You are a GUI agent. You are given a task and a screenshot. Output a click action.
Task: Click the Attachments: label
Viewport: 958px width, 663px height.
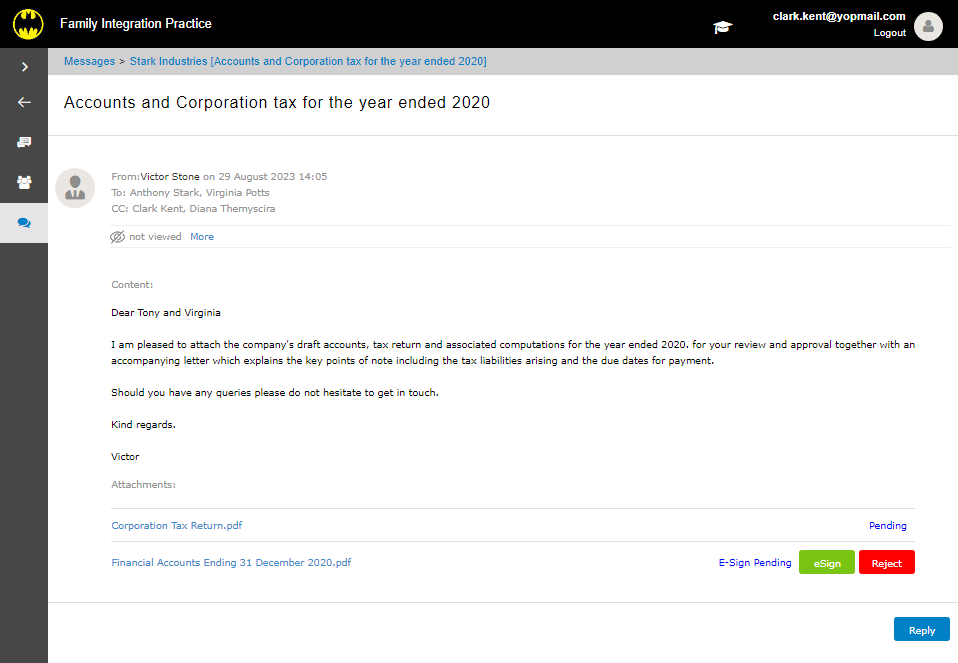point(144,485)
